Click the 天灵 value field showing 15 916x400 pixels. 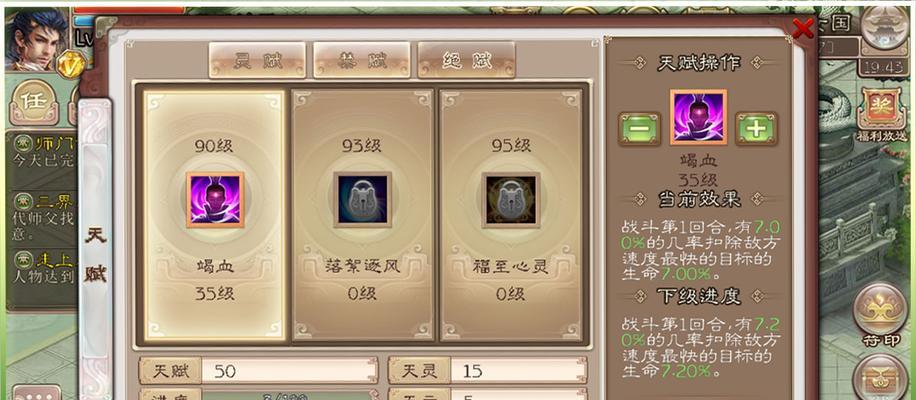click(488, 371)
